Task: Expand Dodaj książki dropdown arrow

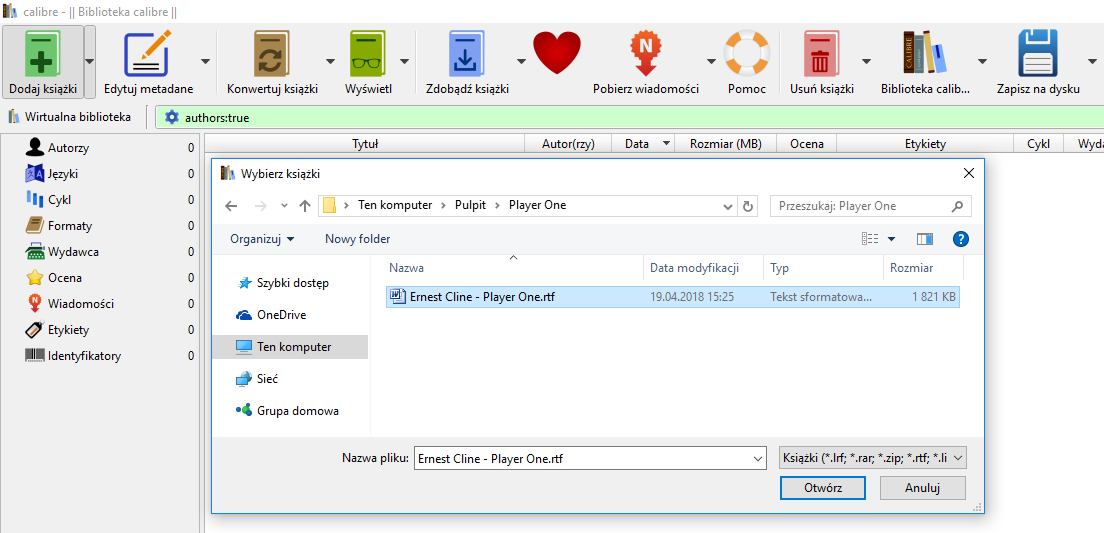Action: (89, 62)
